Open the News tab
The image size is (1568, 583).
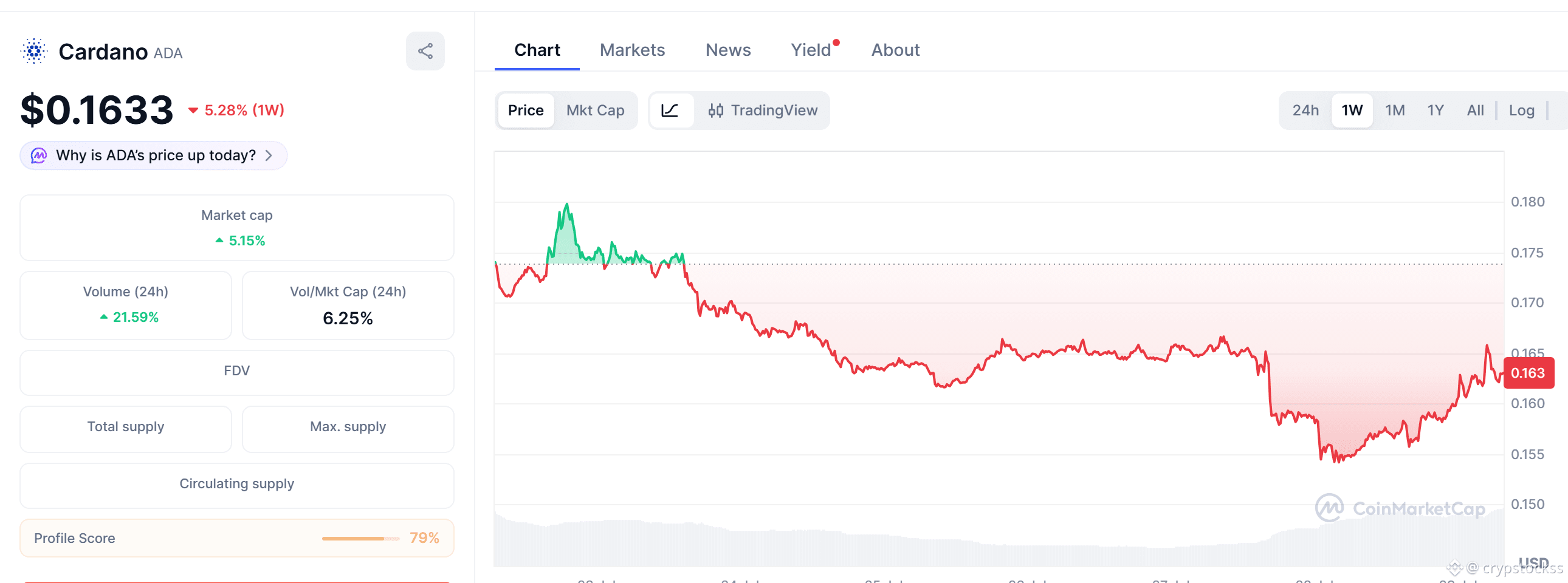(728, 50)
